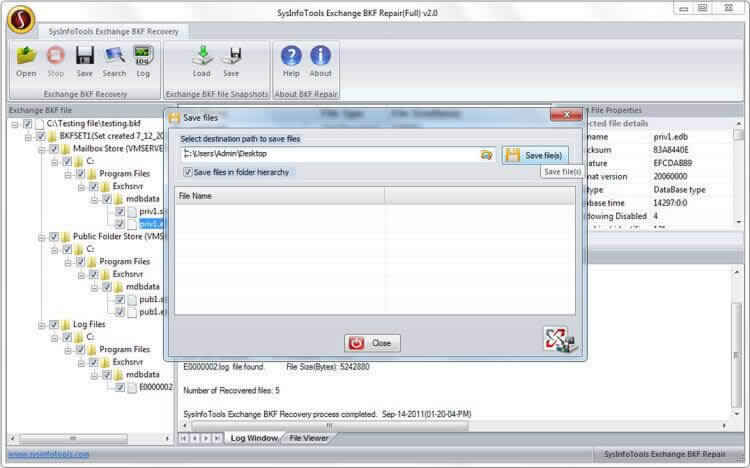Collapse the Public Folder Store tree node
750x468 pixels.
(42, 237)
